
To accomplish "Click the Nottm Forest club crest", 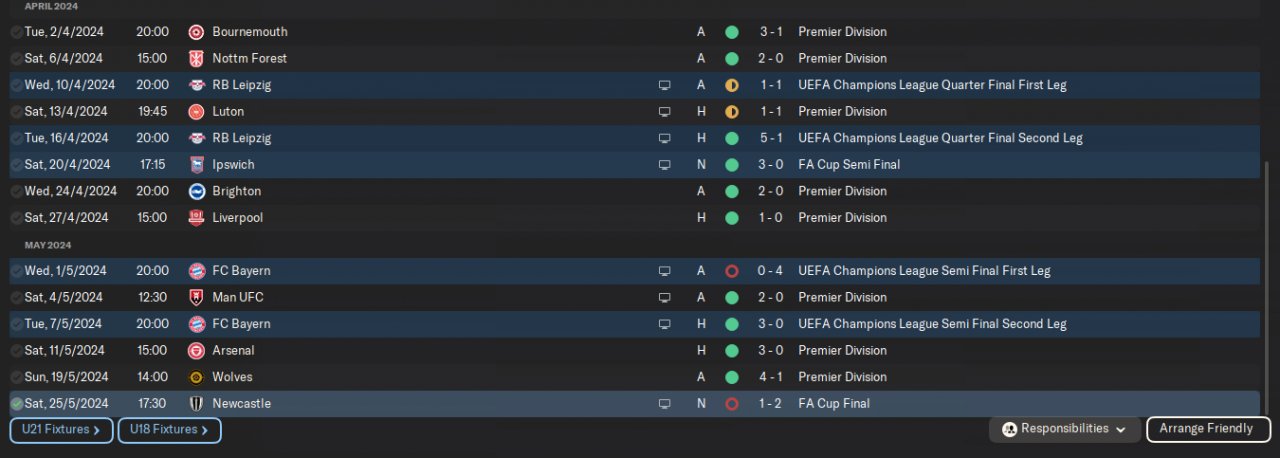I will pyautogui.click(x=197, y=58).
